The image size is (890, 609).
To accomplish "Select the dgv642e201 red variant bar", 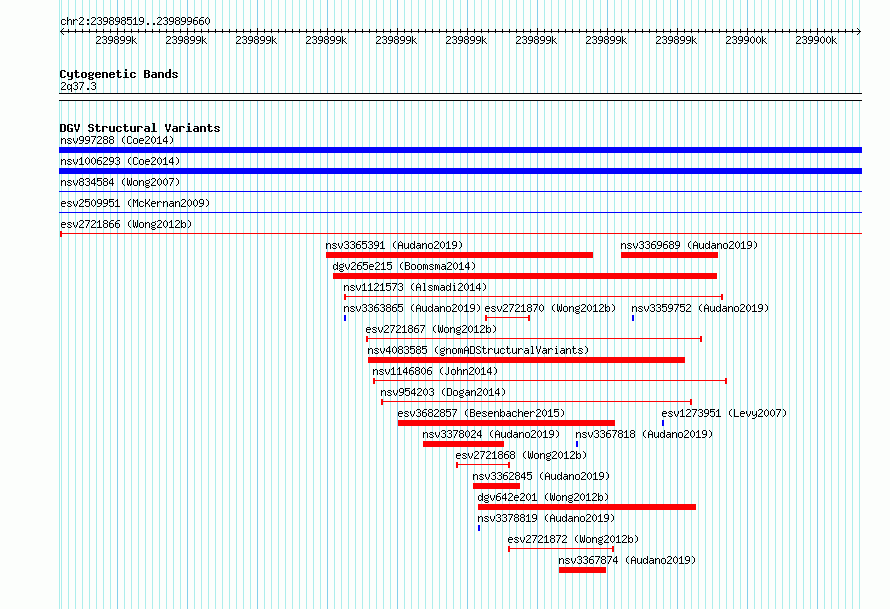I will tap(587, 507).
